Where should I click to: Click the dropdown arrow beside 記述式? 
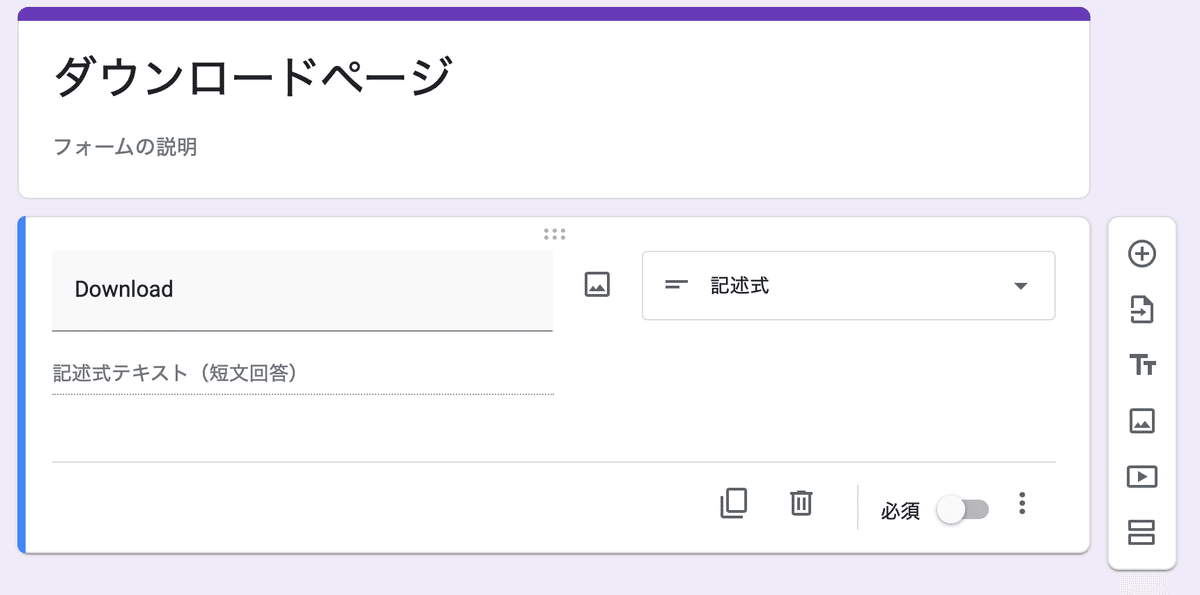pos(1020,286)
